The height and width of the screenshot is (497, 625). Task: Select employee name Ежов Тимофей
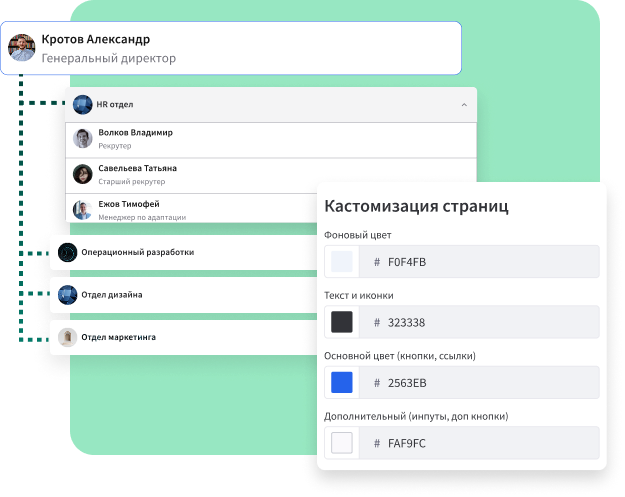[129, 204]
